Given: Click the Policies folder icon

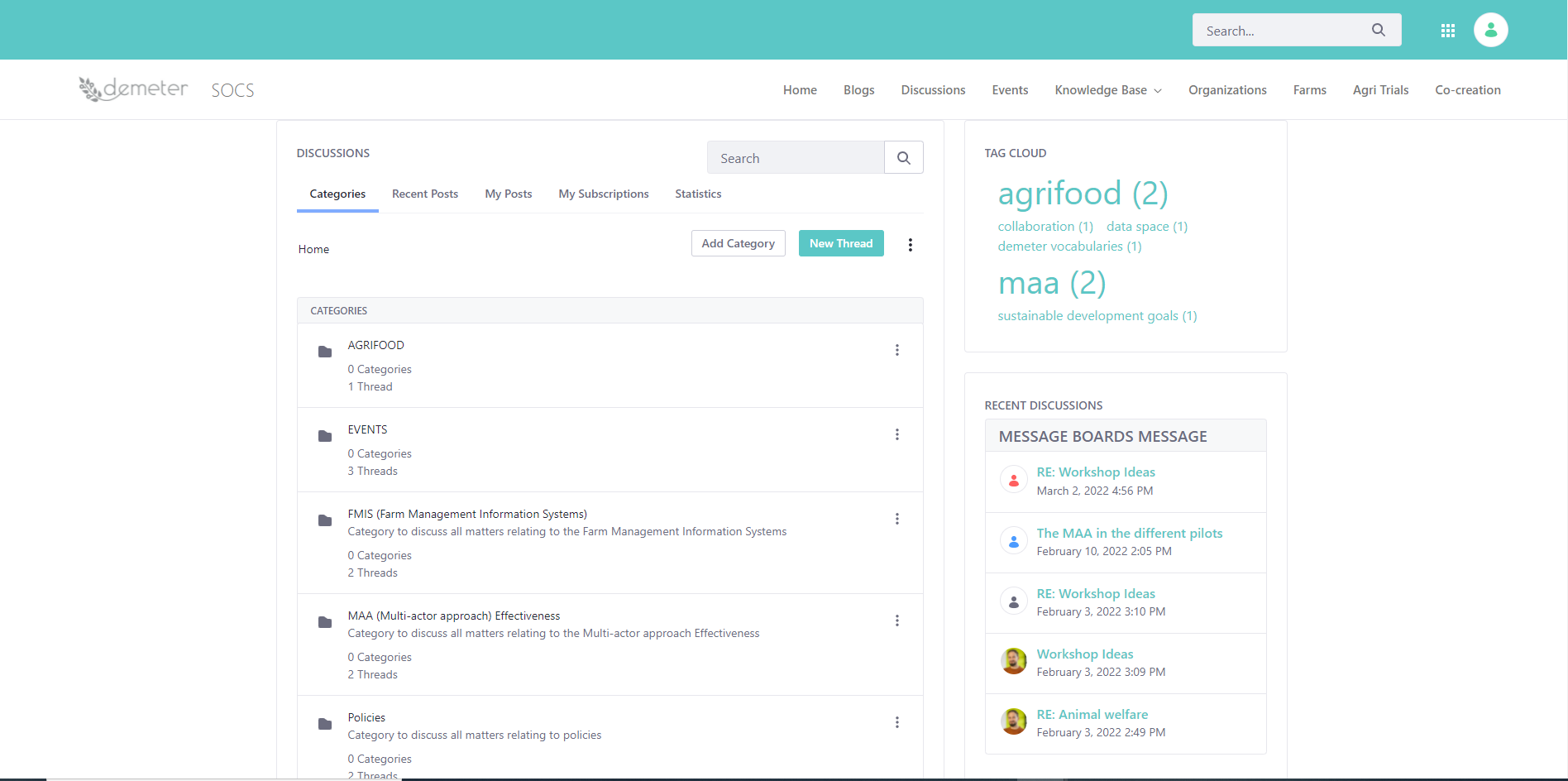Looking at the screenshot, I should 325,724.
